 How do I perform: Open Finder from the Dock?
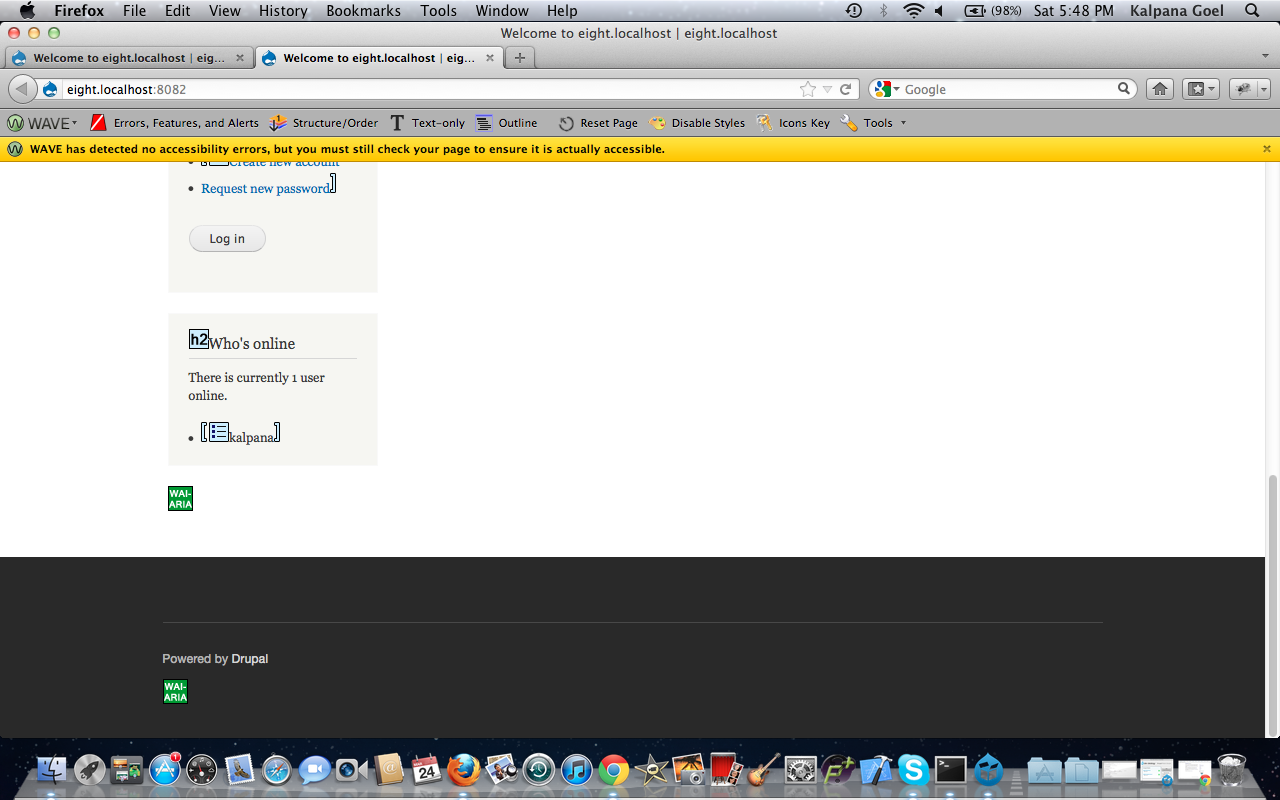click(52, 770)
